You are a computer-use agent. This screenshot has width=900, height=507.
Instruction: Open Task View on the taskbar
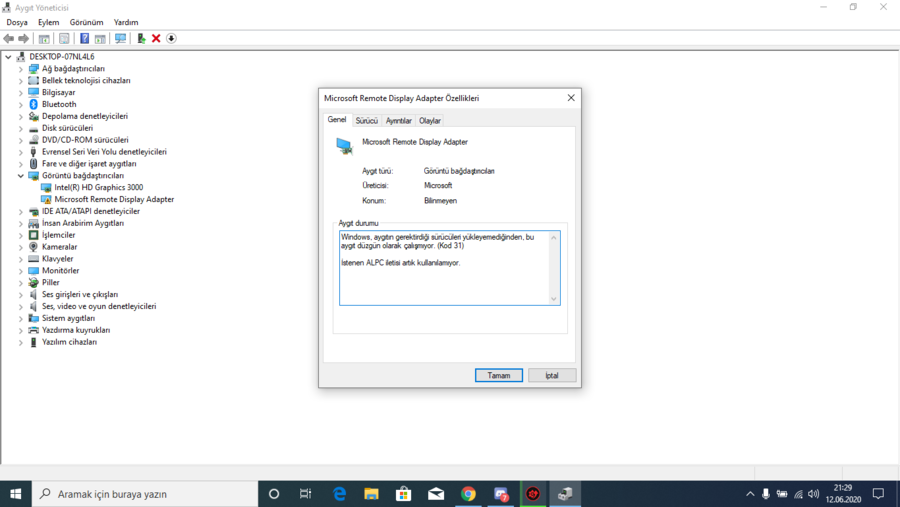point(305,494)
